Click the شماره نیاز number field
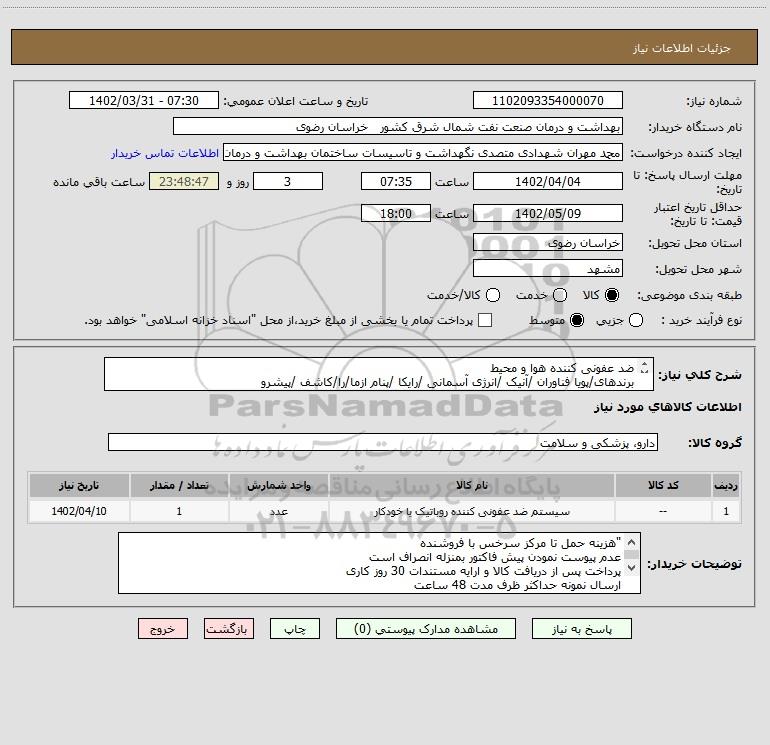This screenshot has height=745, width=770. 548,100
